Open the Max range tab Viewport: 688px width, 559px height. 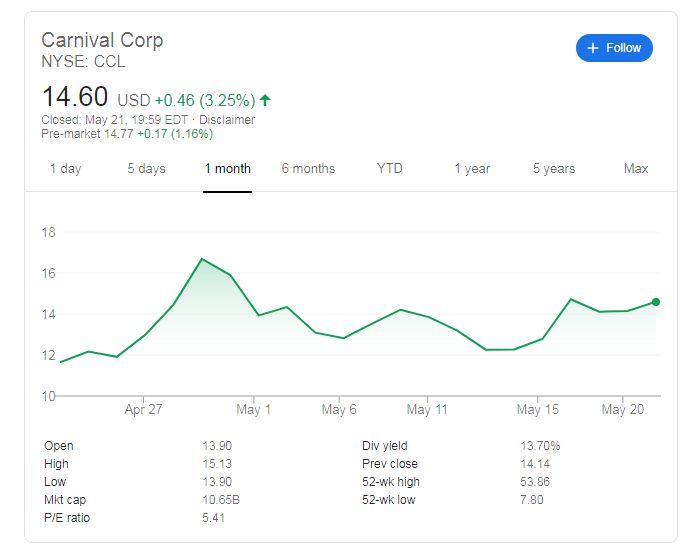coord(636,168)
